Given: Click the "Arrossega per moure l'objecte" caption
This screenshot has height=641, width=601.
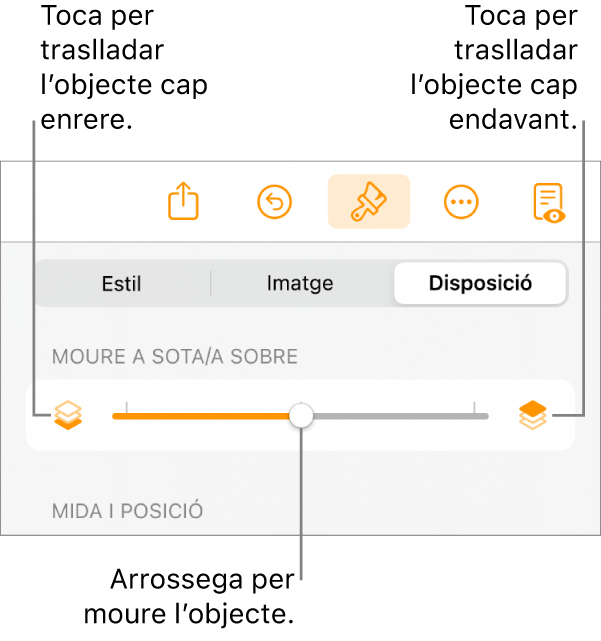Looking at the screenshot, I should (x=202, y=594).
